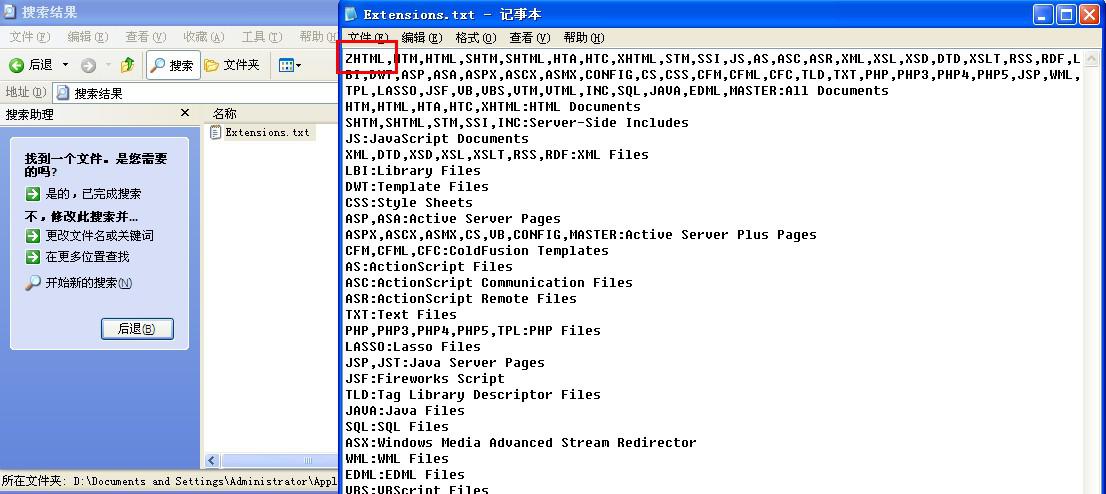Viewport: 1106px width, 494px height.
Task: Go up one folder level
Action: [x=127, y=65]
